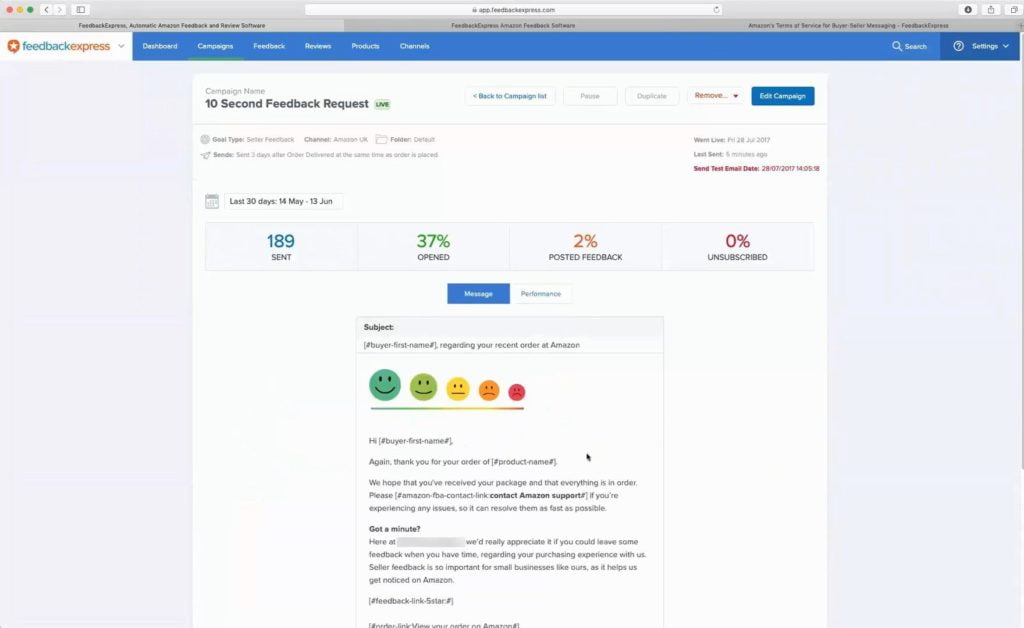Click the calendar icon by date range

point(212,201)
